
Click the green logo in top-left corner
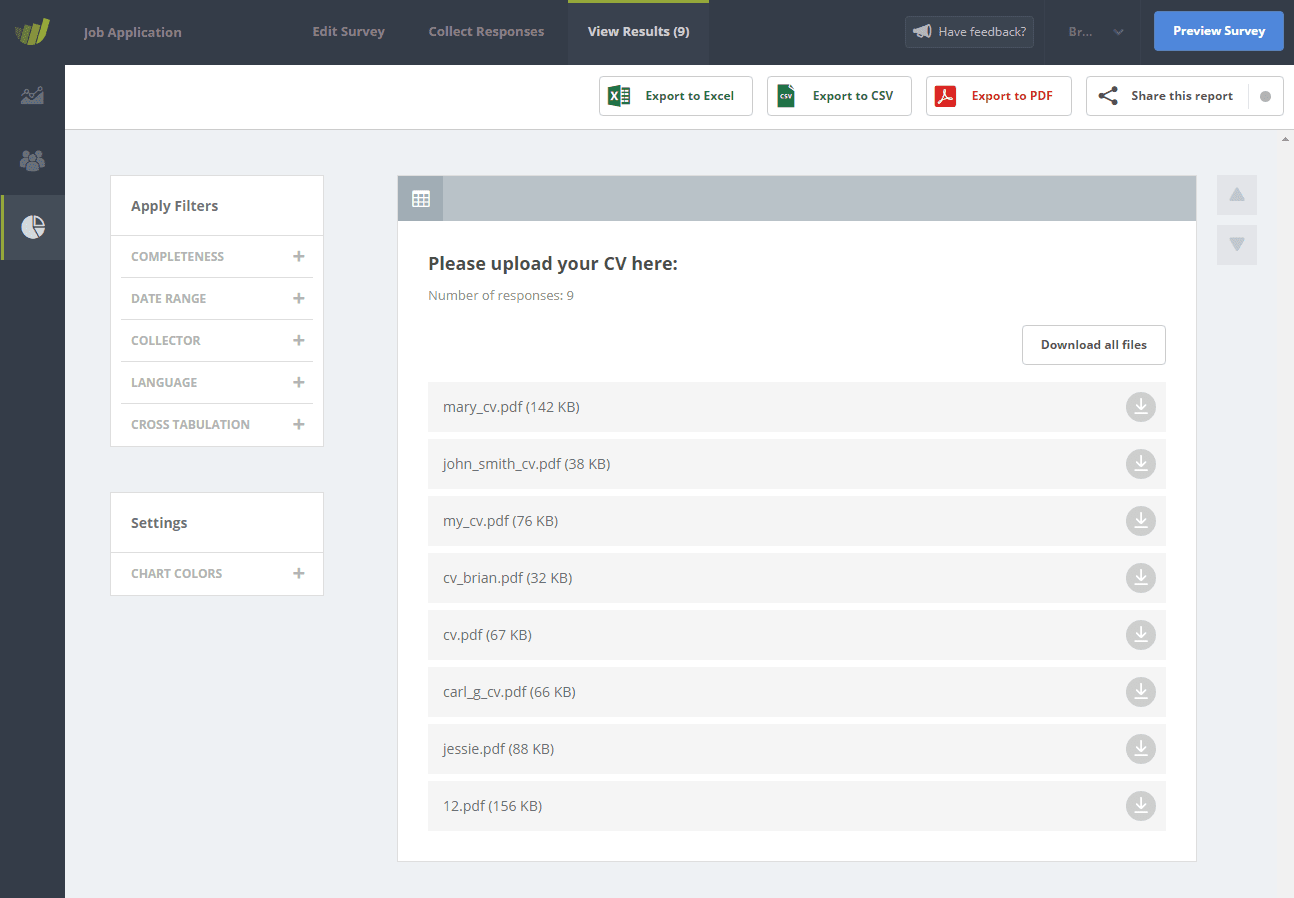point(32,32)
